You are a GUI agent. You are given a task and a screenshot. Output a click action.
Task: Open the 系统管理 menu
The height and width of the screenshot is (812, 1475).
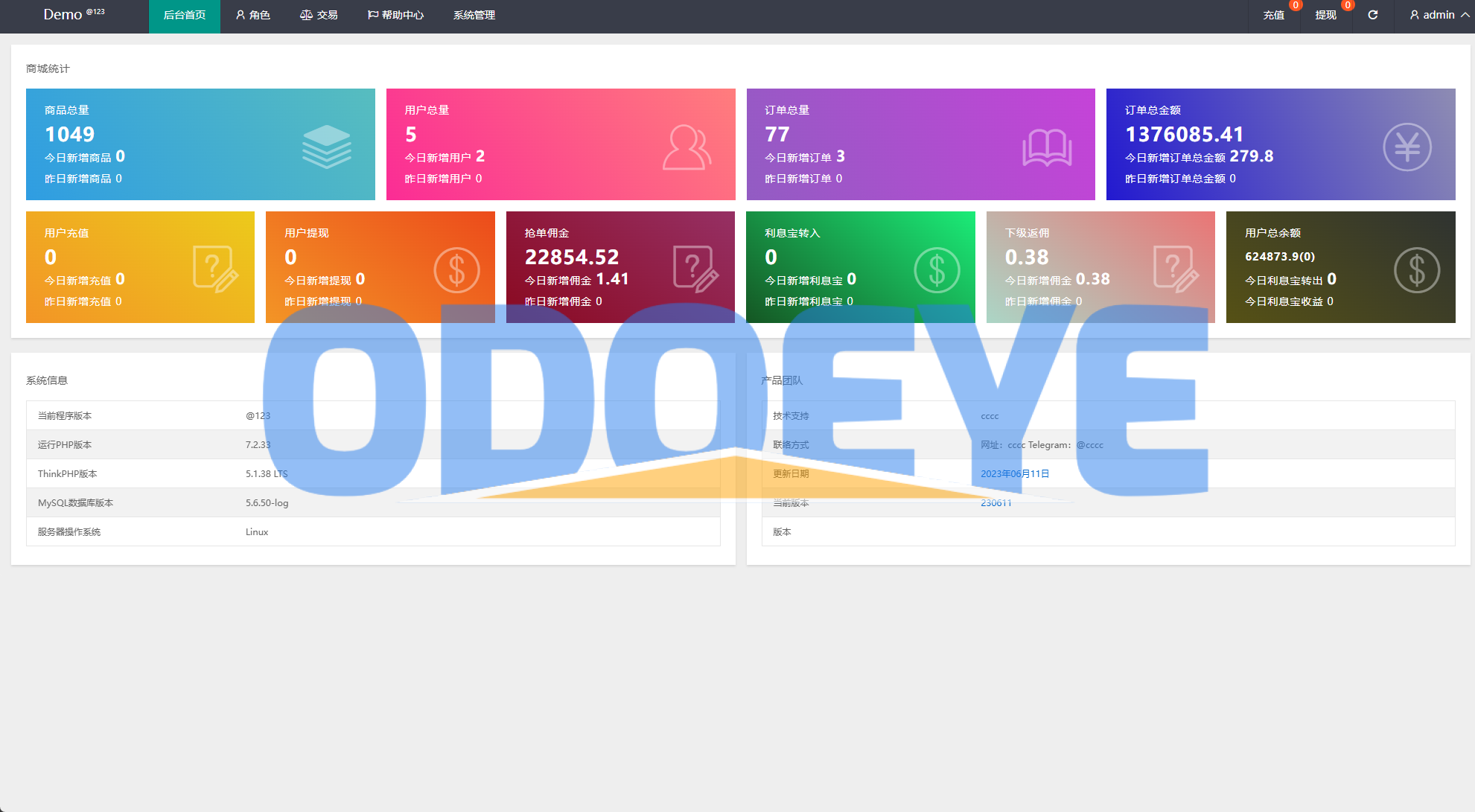point(474,15)
